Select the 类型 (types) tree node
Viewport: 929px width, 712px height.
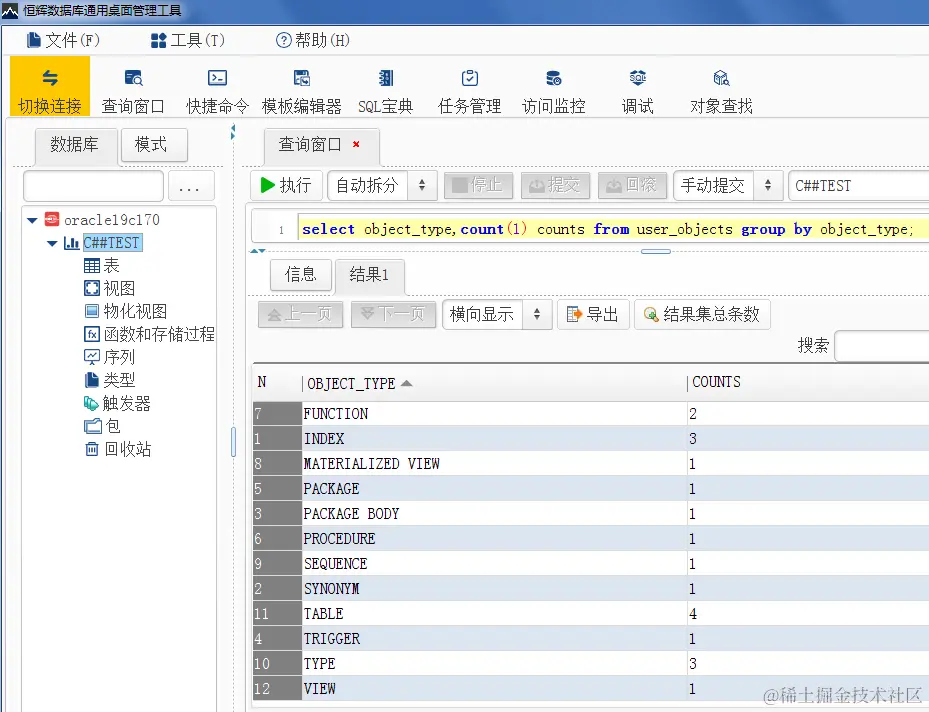(x=110, y=380)
